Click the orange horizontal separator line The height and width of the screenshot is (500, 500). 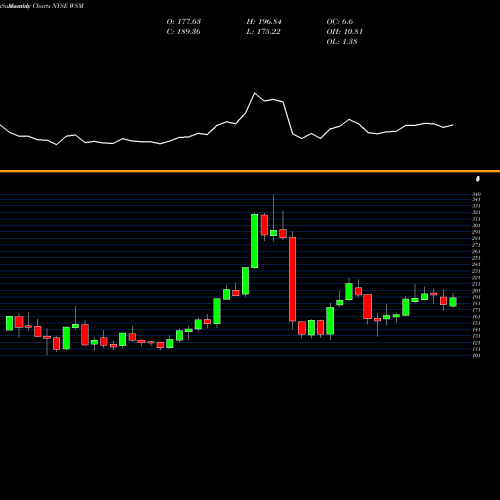pos(250,171)
